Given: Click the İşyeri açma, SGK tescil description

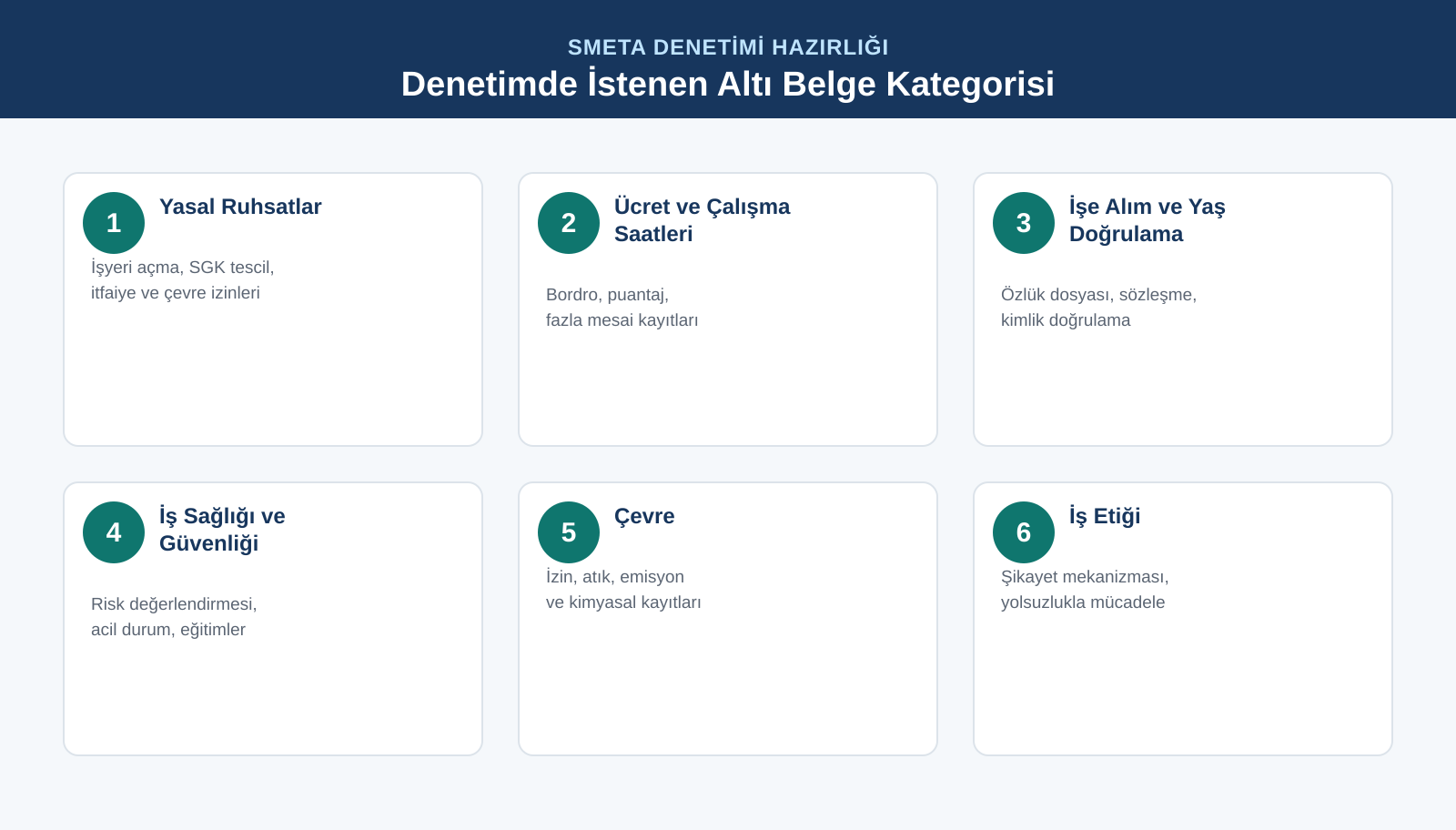Looking at the screenshot, I should (x=183, y=280).
